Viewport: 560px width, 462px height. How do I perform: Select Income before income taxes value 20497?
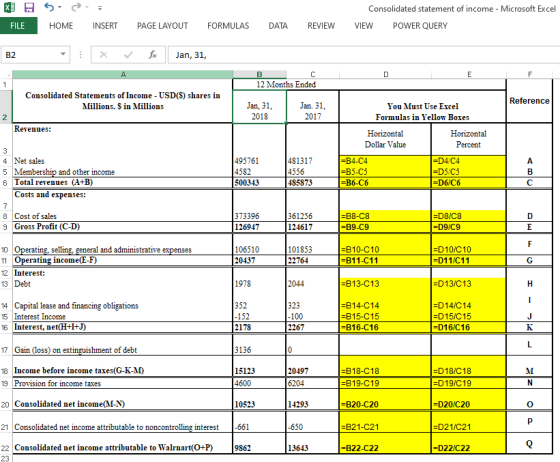(x=312, y=366)
